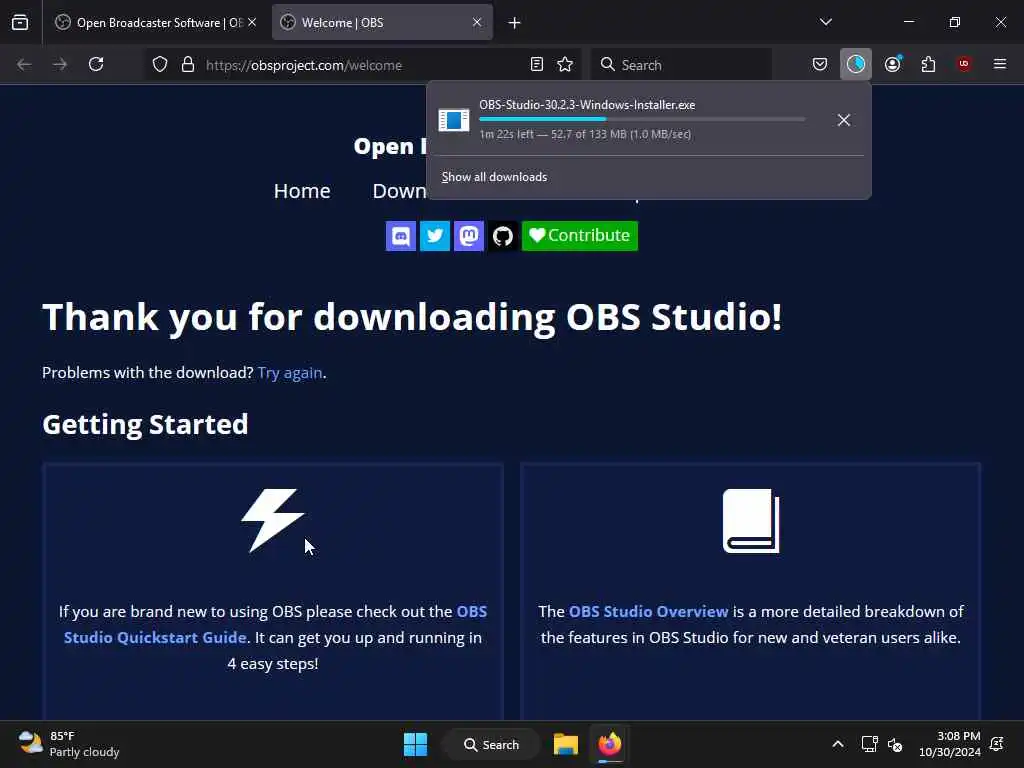Open the Download nav link

[x=399, y=191]
